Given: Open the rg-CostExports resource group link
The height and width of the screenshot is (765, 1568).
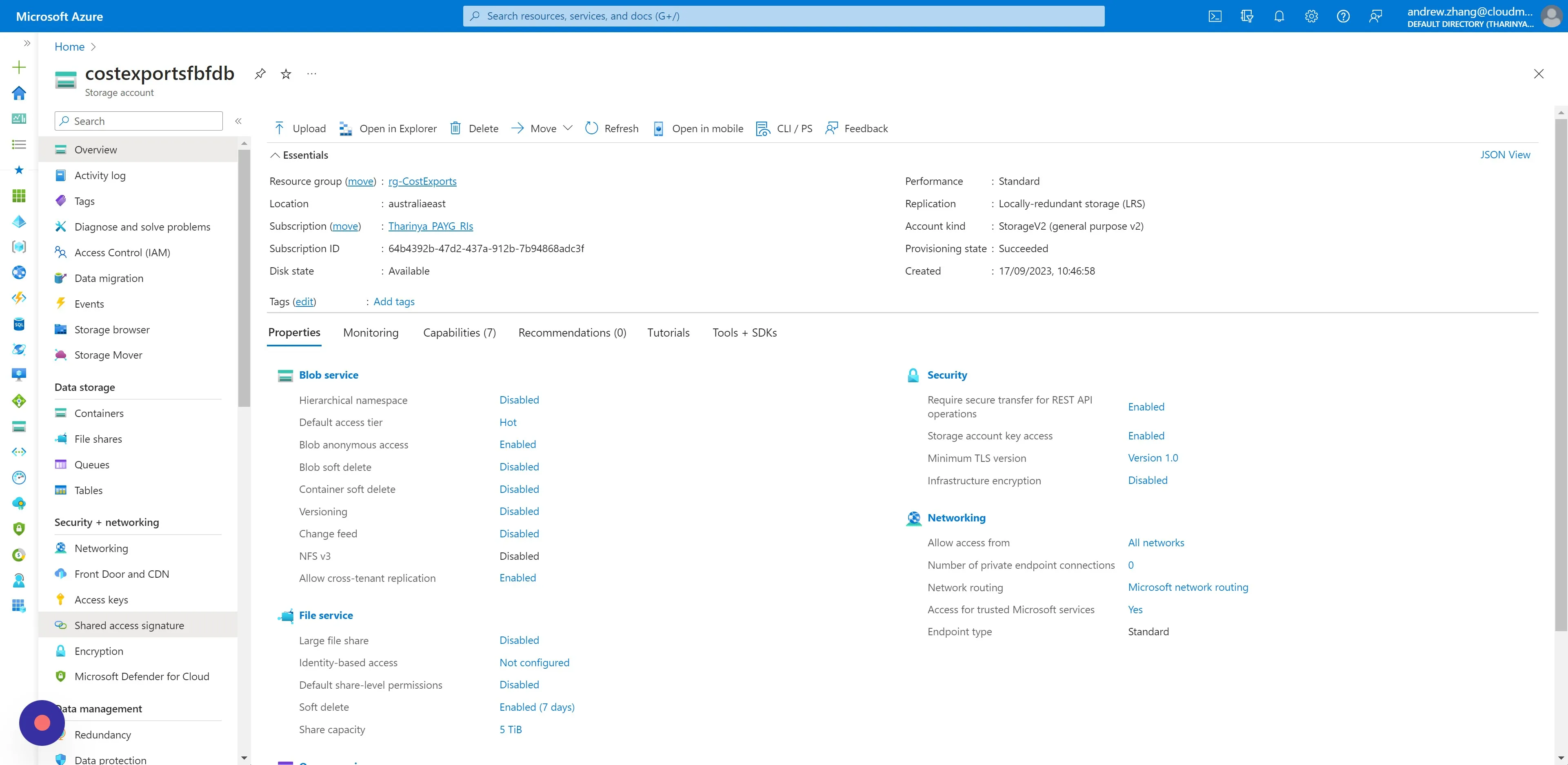Looking at the screenshot, I should tap(422, 182).
